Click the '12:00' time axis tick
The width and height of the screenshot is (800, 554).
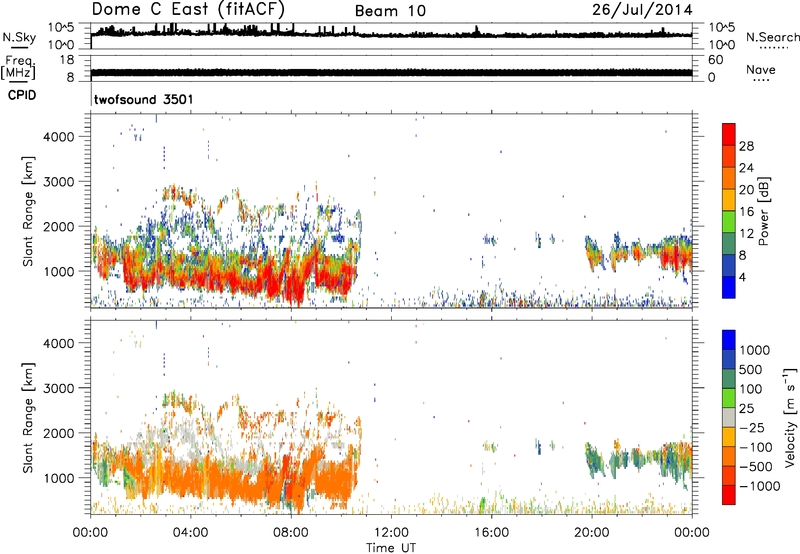click(x=391, y=533)
